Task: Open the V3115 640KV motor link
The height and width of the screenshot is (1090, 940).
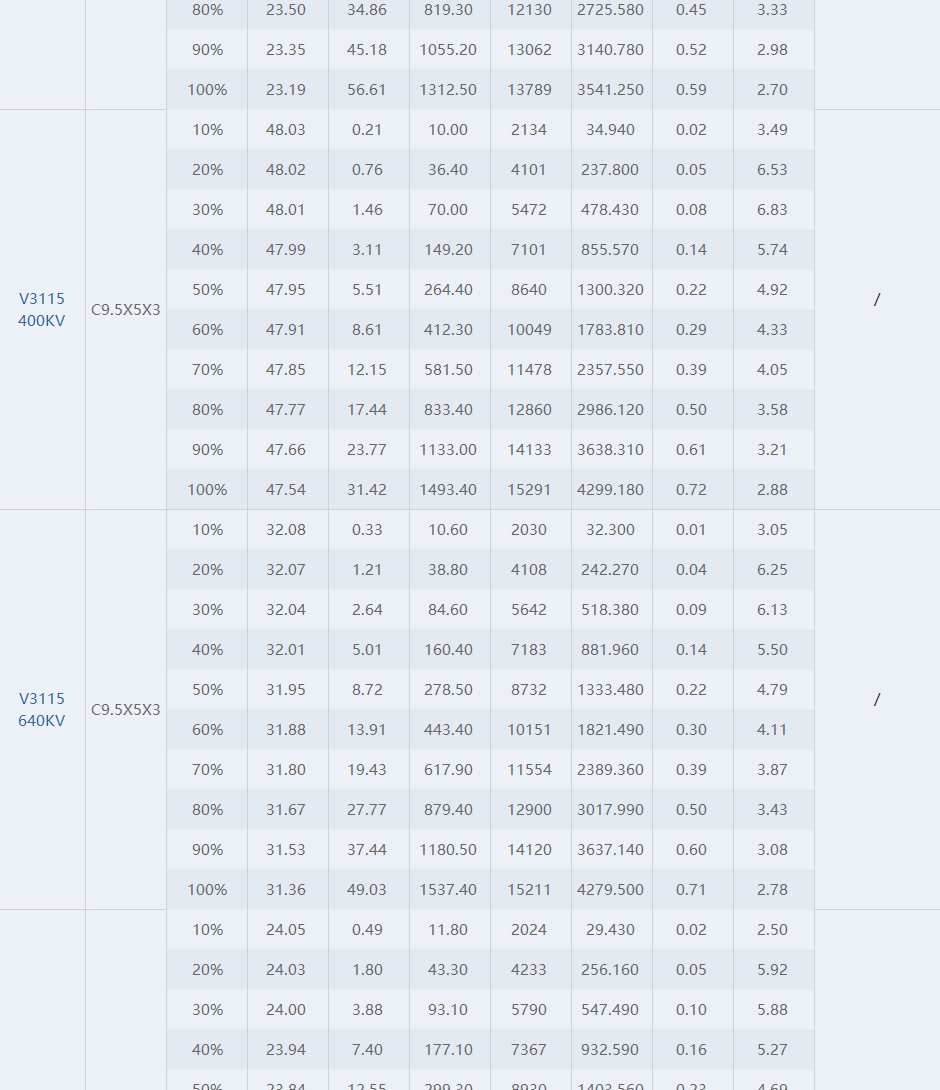Action: [x=42, y=709]
